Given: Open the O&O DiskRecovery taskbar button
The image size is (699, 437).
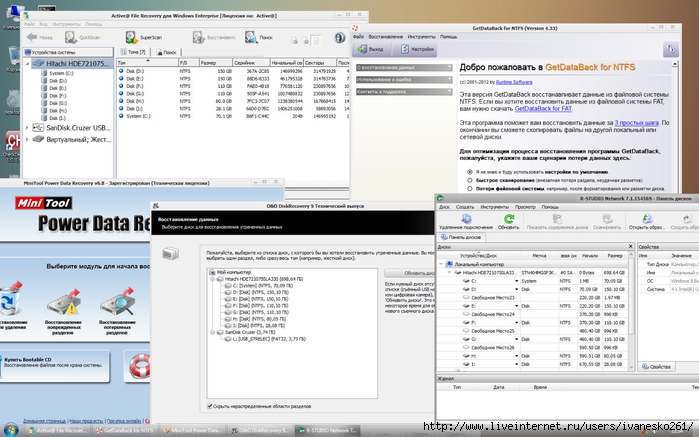Looking at the screenshot, I should click(259, 430).
